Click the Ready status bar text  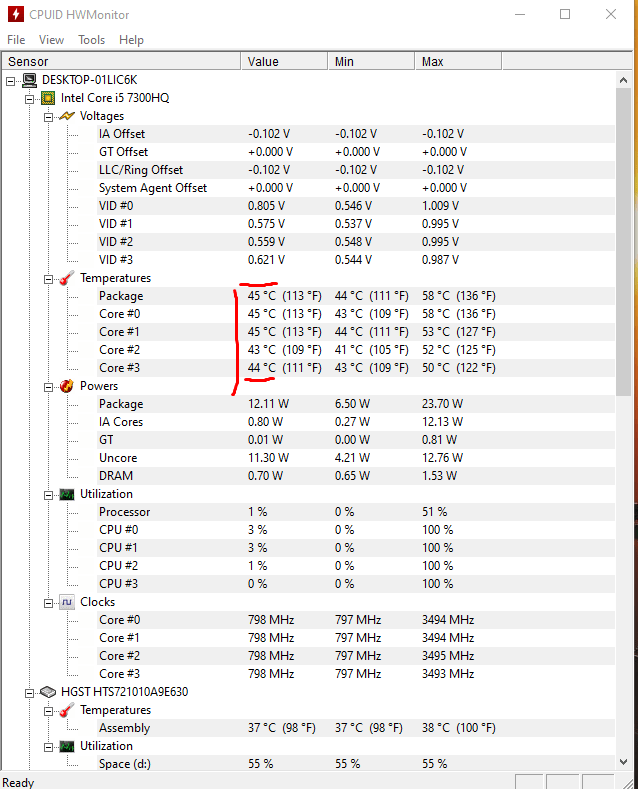click(x=18, y=782)
